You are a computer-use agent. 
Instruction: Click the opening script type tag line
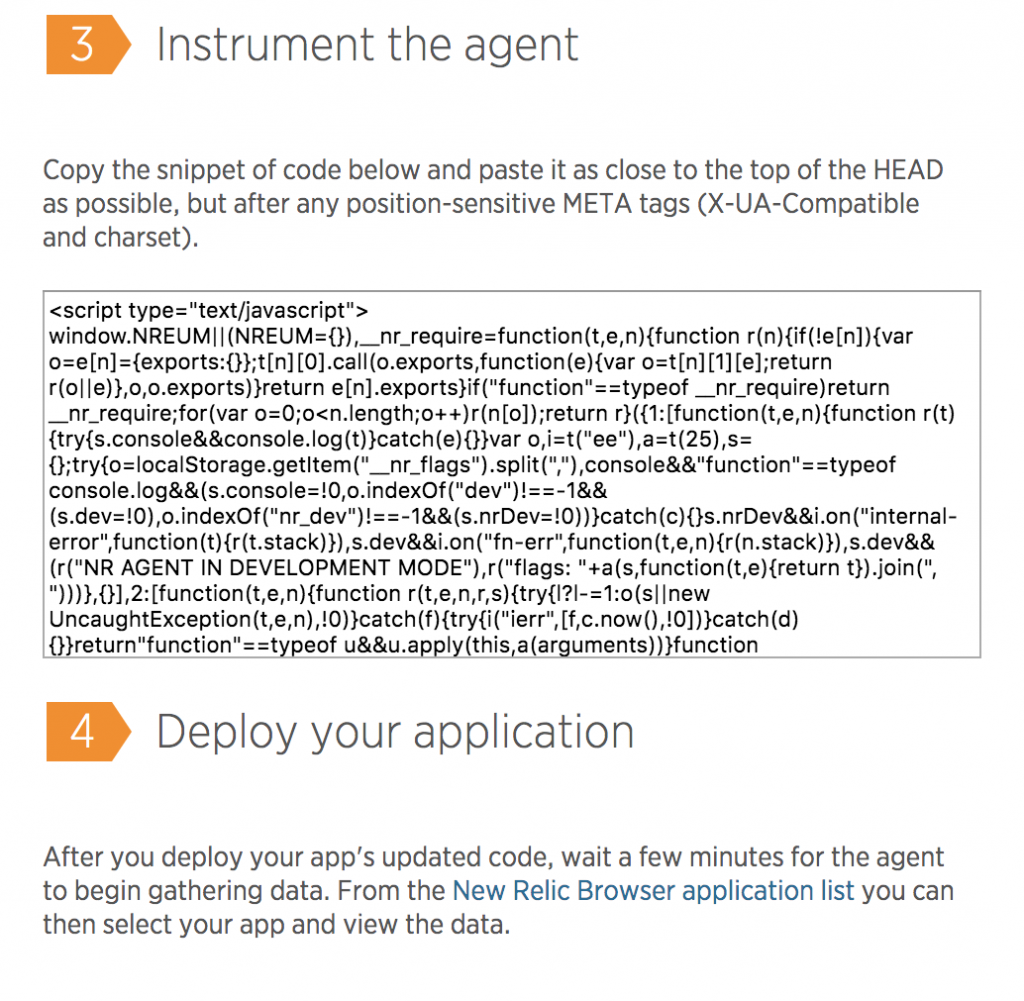point(208,311)
